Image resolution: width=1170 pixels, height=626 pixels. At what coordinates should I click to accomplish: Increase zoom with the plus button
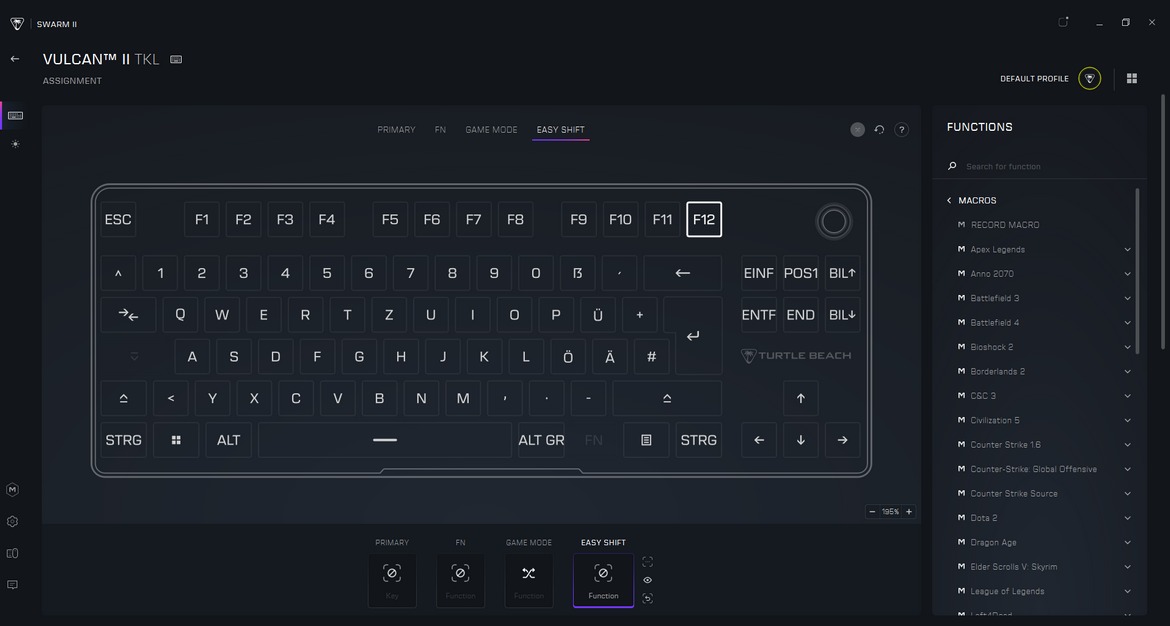click(909, 512)
